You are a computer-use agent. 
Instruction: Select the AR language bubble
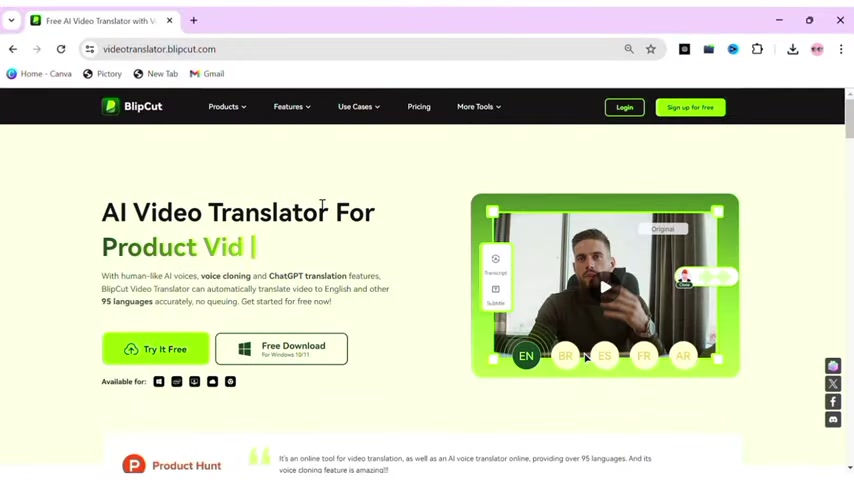(x=683, y=356)
